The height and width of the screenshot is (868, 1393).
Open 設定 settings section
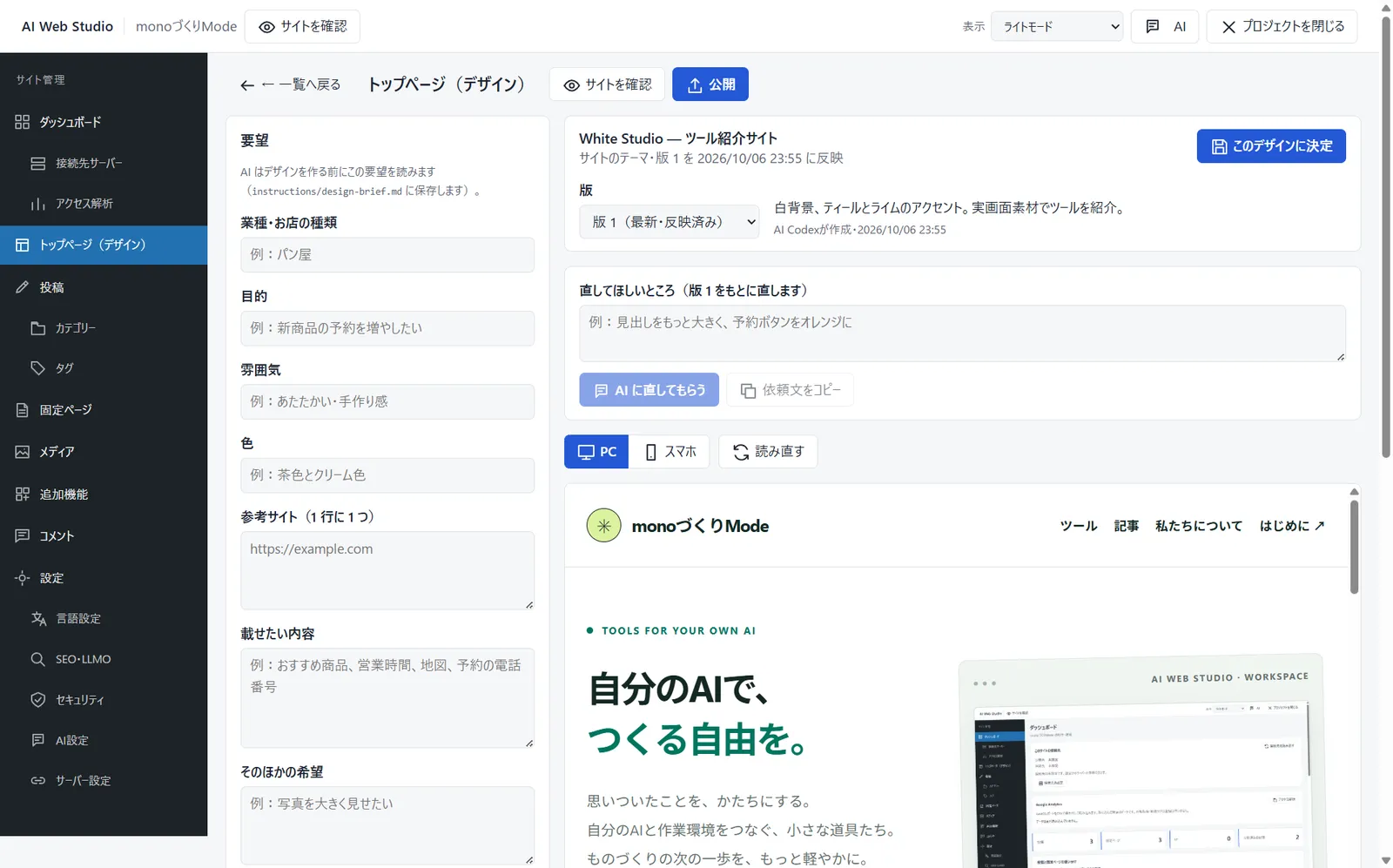click(x=104, y=578)
